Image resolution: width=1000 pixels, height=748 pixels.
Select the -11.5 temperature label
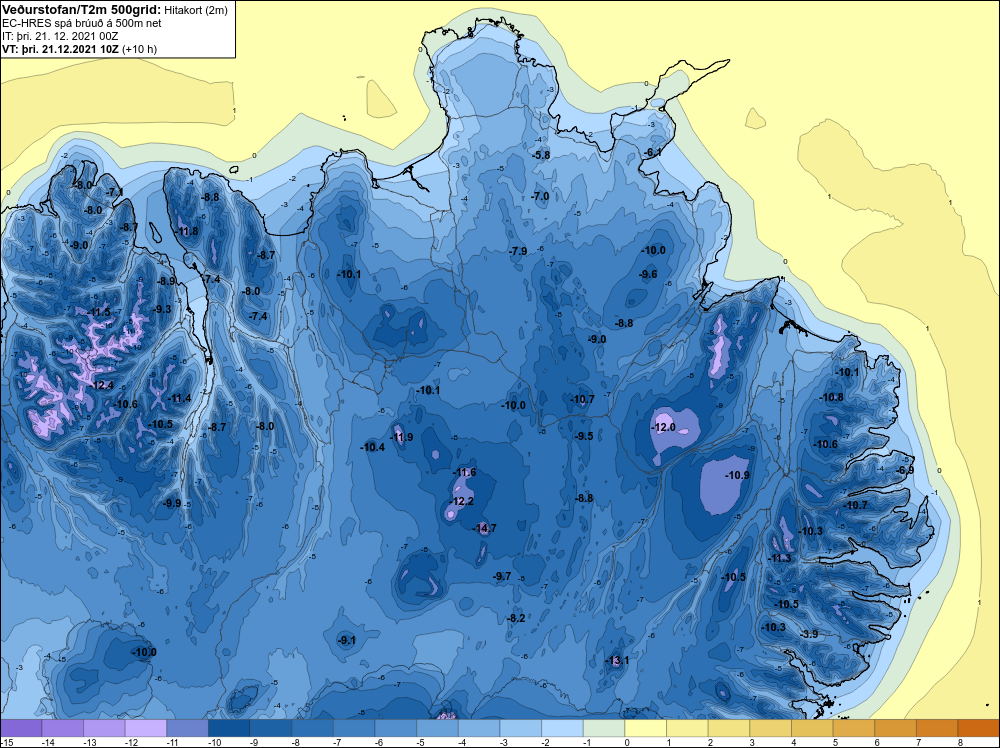point(99,312)
